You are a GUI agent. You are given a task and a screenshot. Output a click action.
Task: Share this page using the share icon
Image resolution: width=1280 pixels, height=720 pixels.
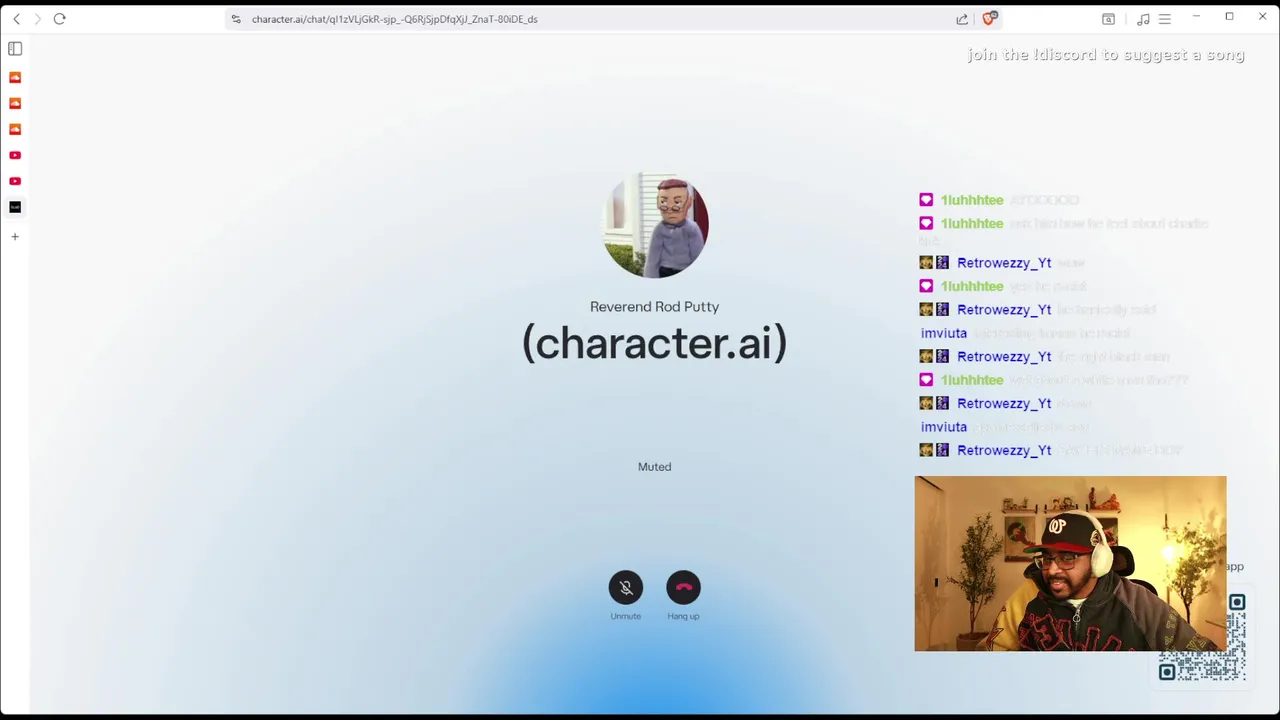click(x=962, y=19)
